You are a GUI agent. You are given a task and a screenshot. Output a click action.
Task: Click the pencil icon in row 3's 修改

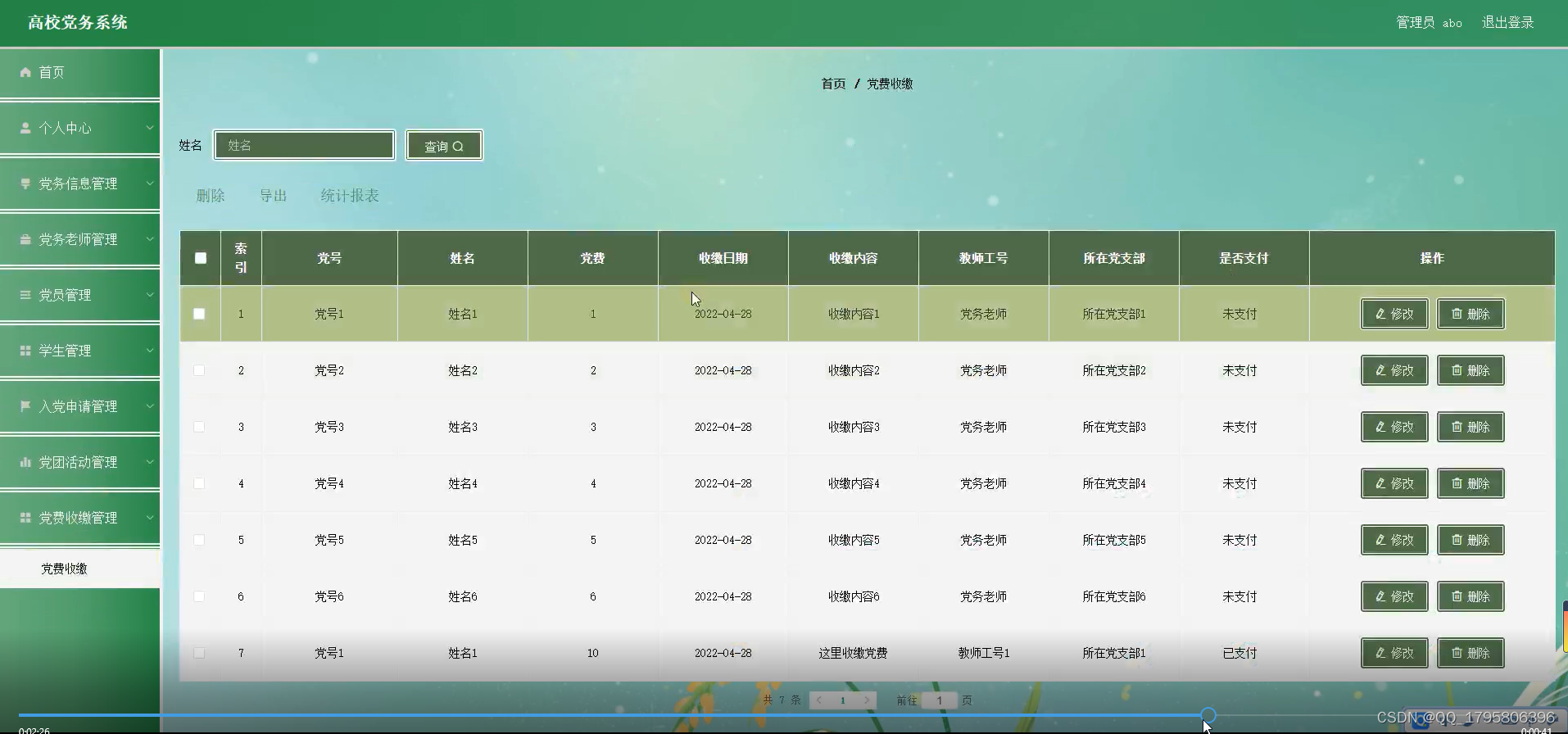click(x=1380, y=427)
